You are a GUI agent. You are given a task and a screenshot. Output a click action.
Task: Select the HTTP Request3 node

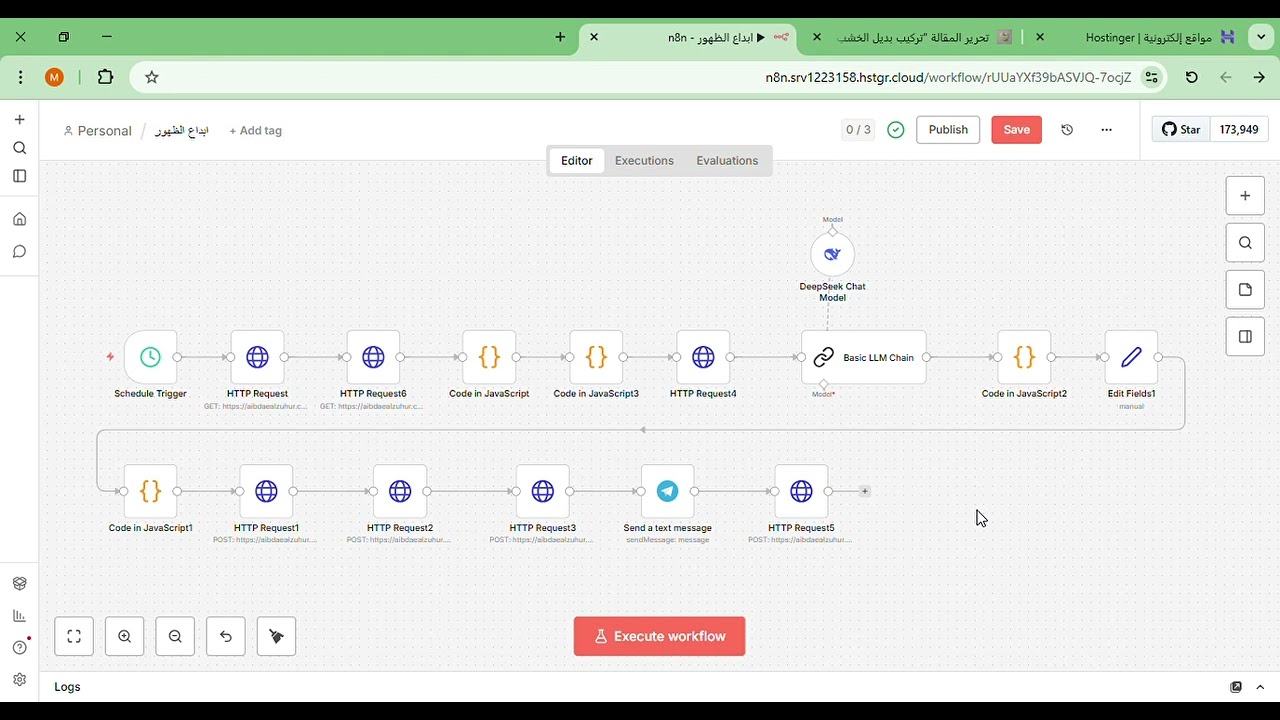[x=543, y=491]
